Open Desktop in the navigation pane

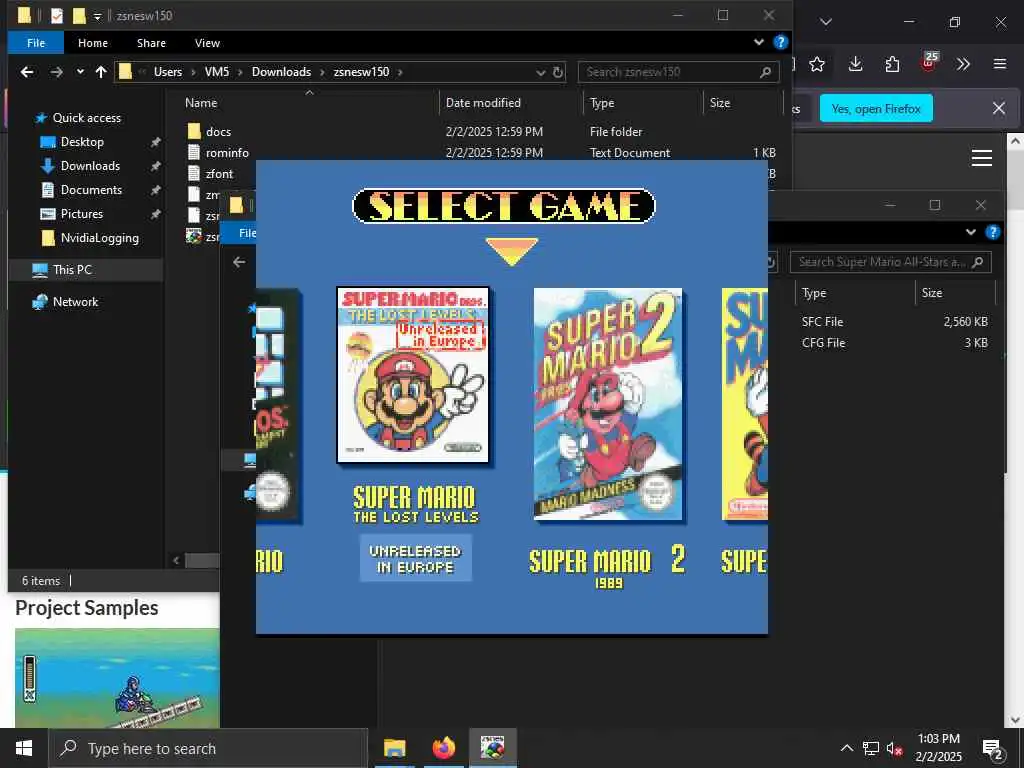click(x=82, y=142)
